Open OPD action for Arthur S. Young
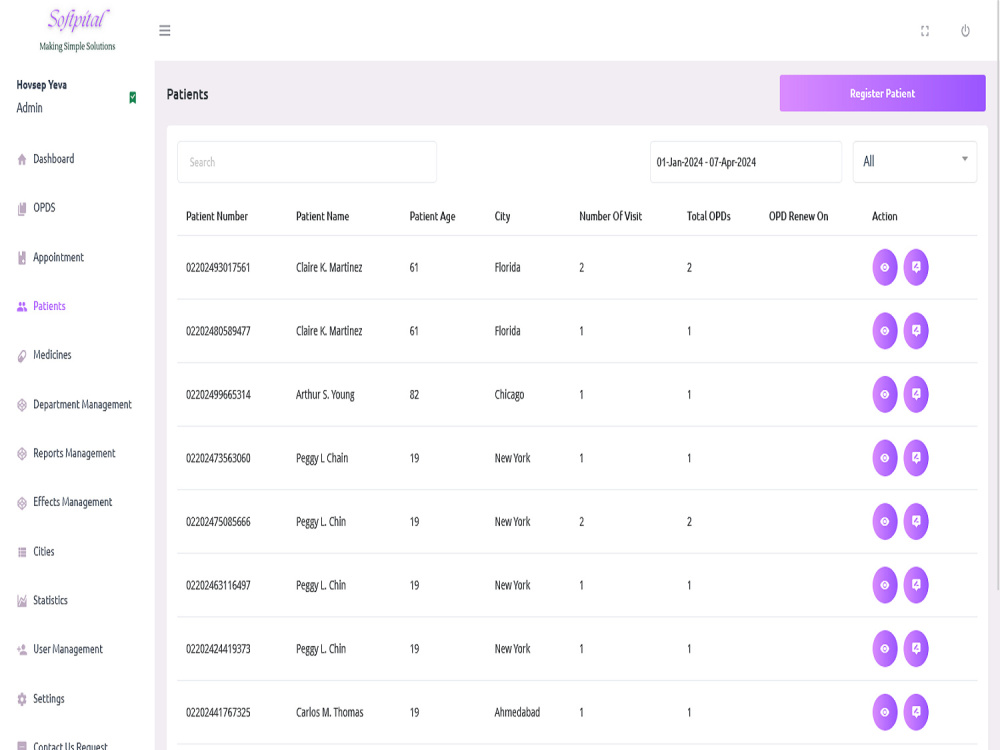1000x750 pixels. click(x=916, y=394)
